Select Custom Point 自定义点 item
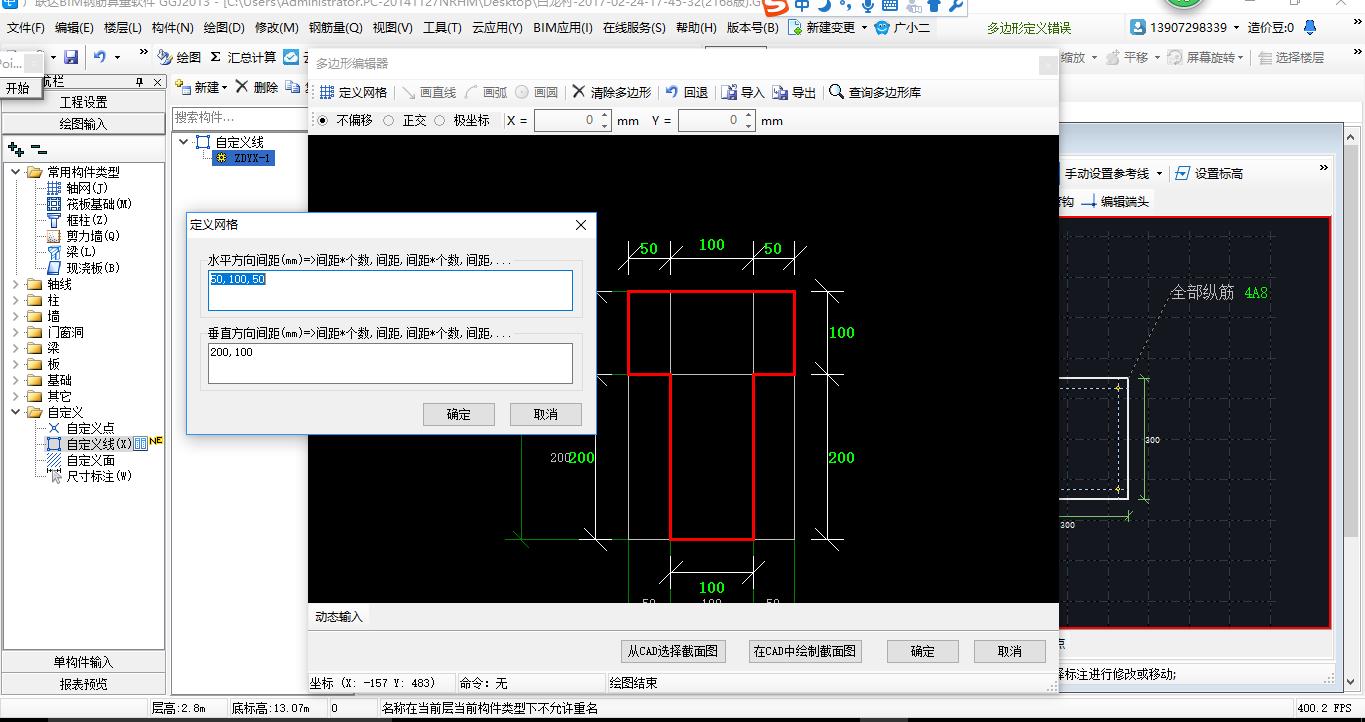 click(x=81, y=428)
